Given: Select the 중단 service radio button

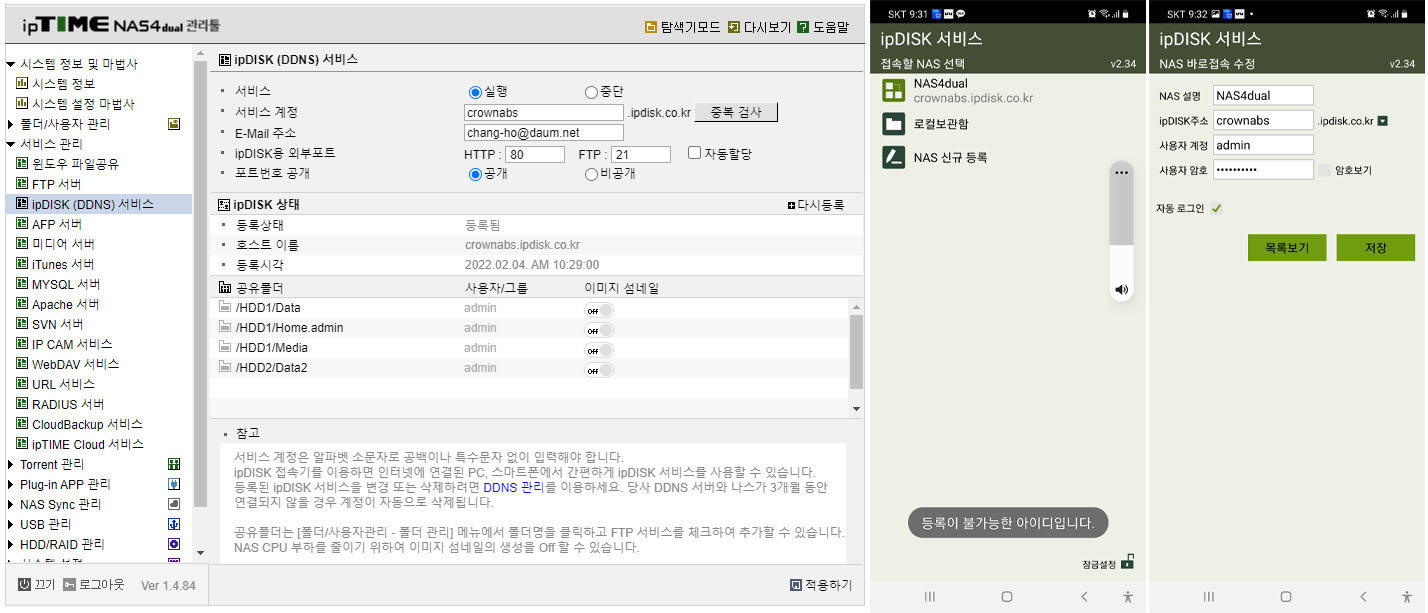Looking at the screenshot, I should point(591,92).
